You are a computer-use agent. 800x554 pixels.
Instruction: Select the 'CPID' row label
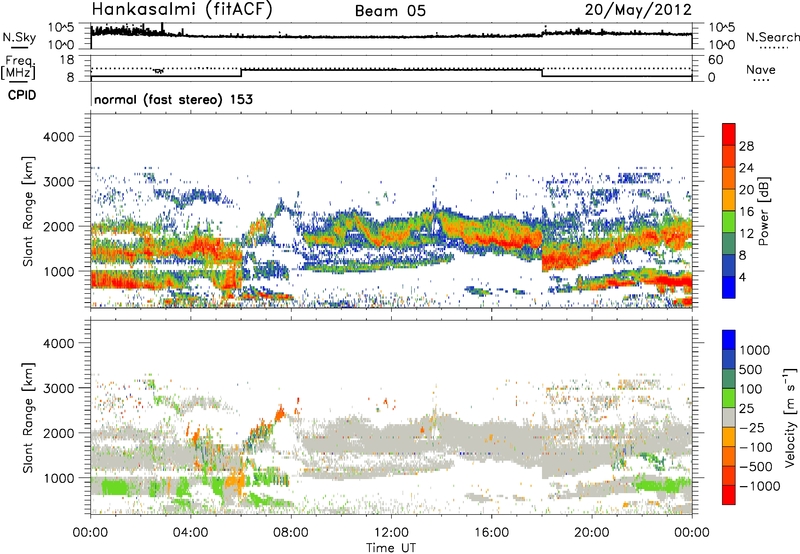[22, 95]
